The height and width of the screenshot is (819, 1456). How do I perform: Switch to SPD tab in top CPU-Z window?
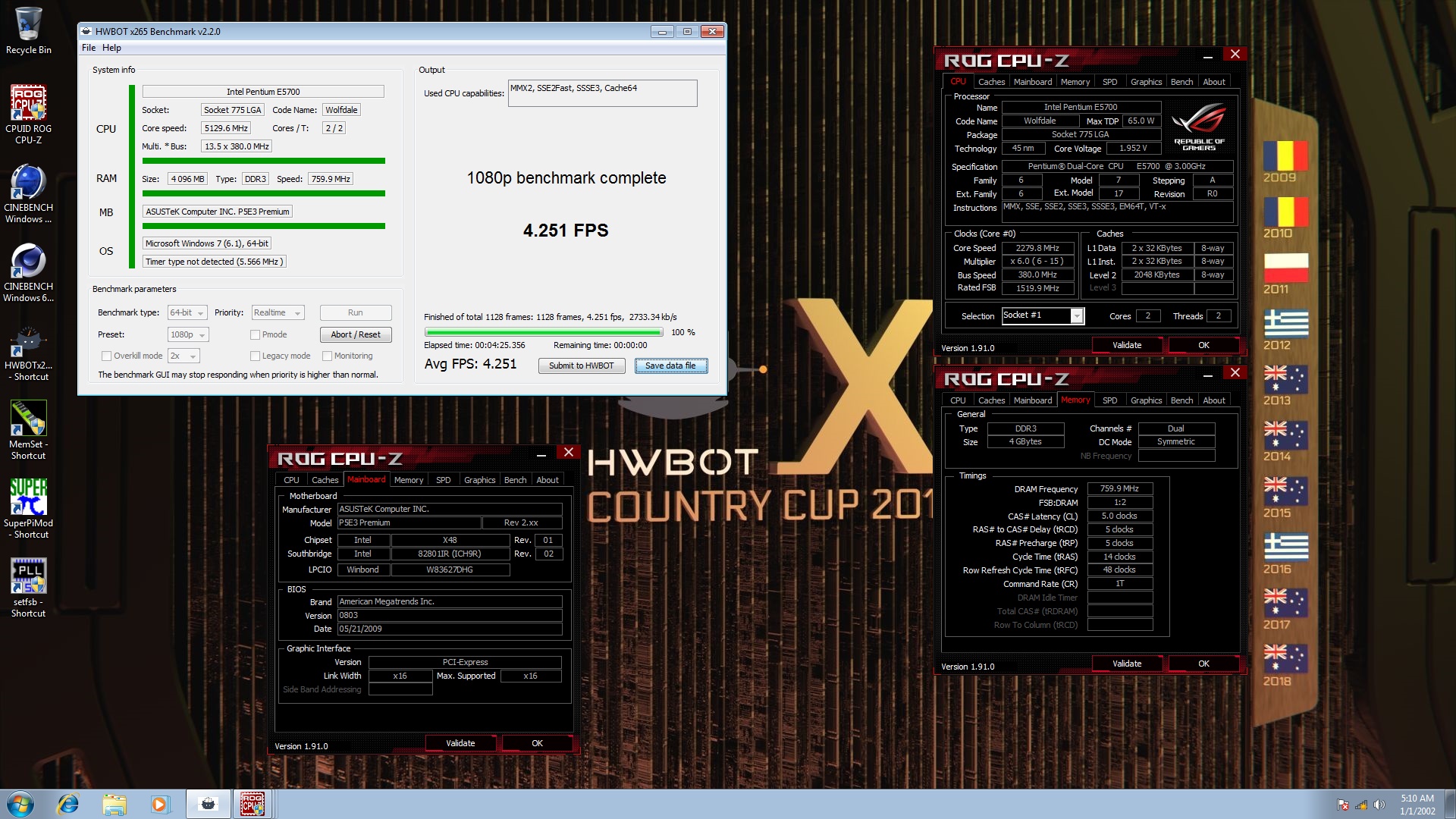click(1109, 82)
